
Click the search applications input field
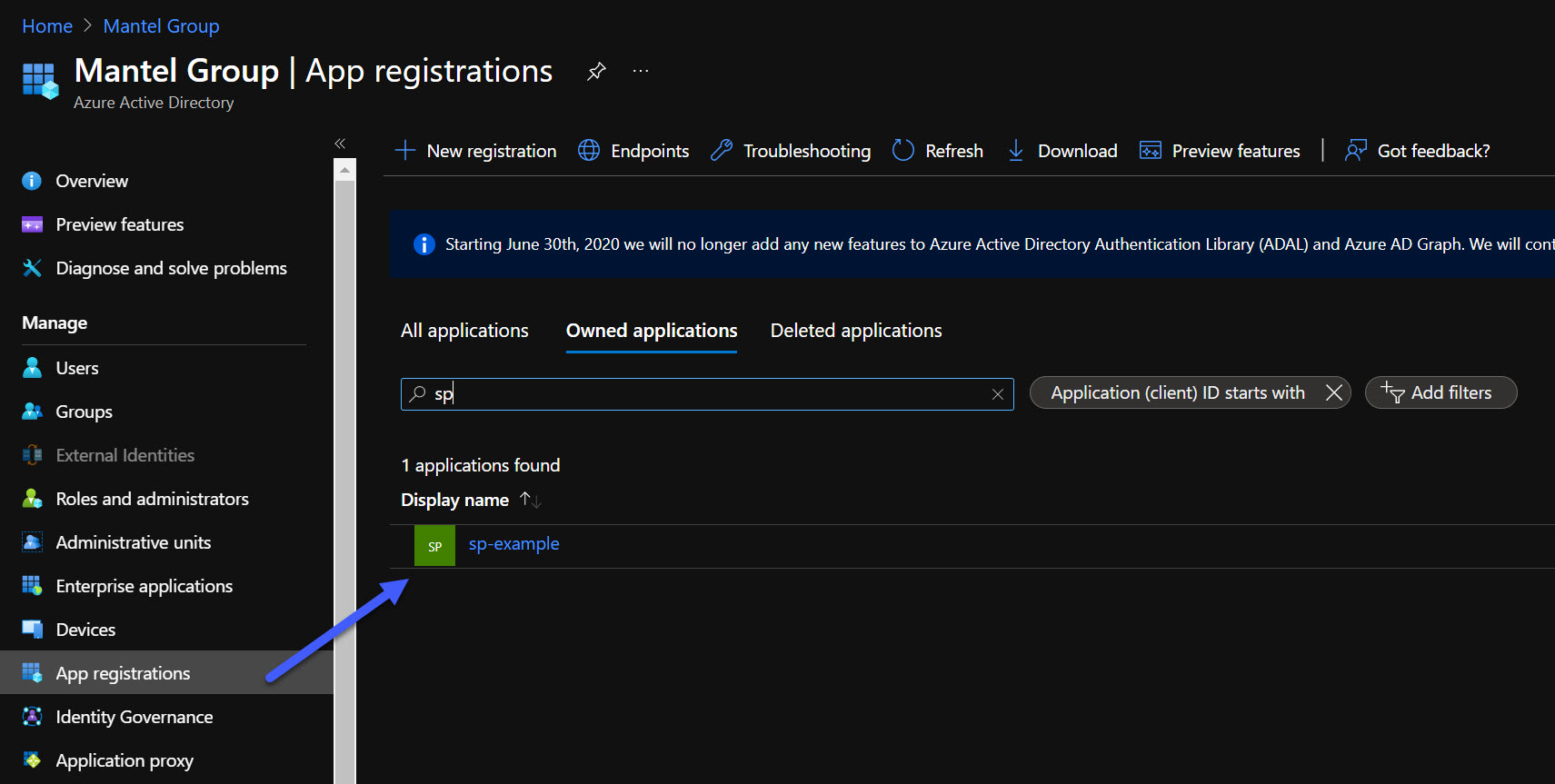point(707,394)
